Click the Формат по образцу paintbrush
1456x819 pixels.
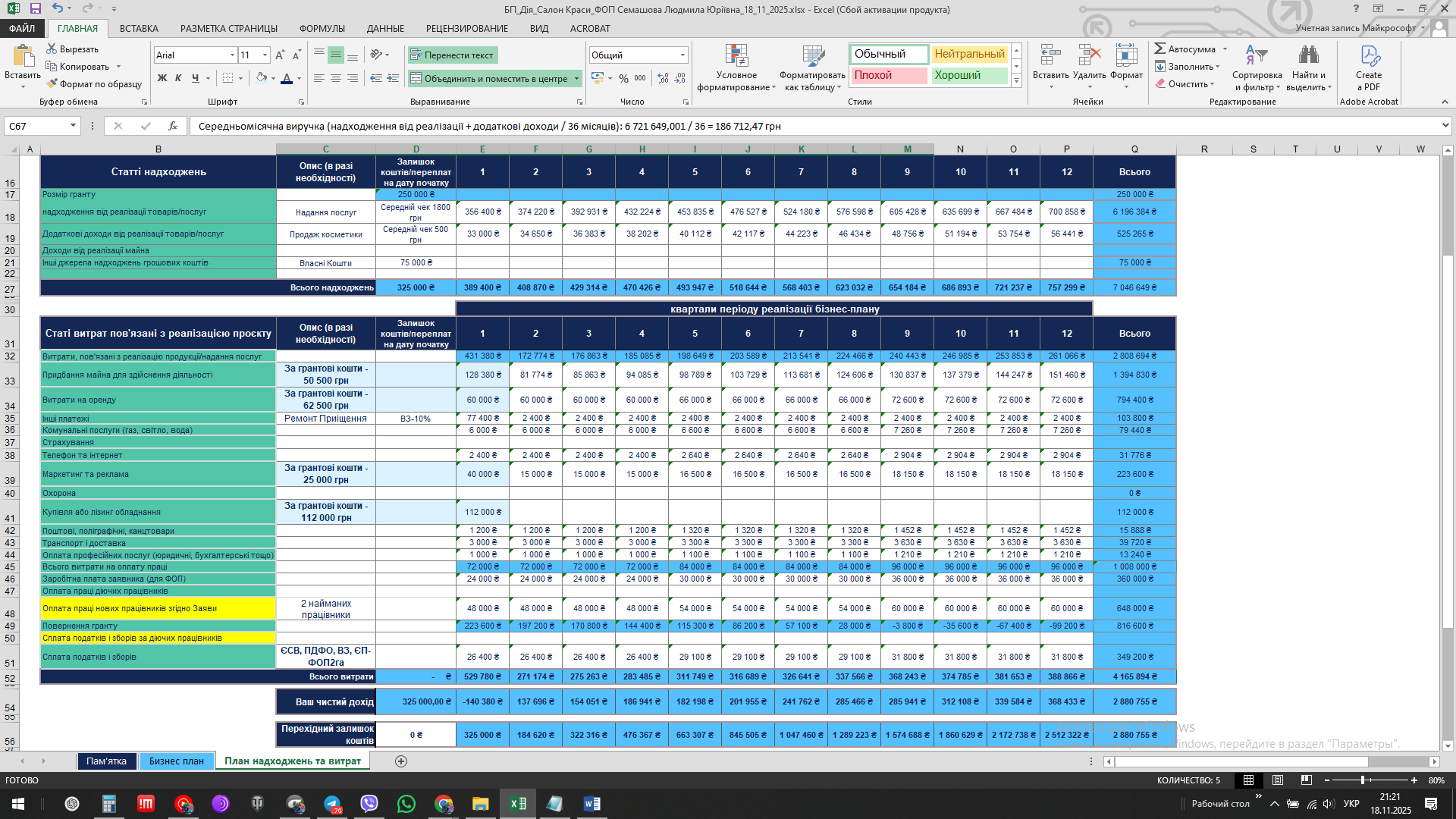pos(52,84)
